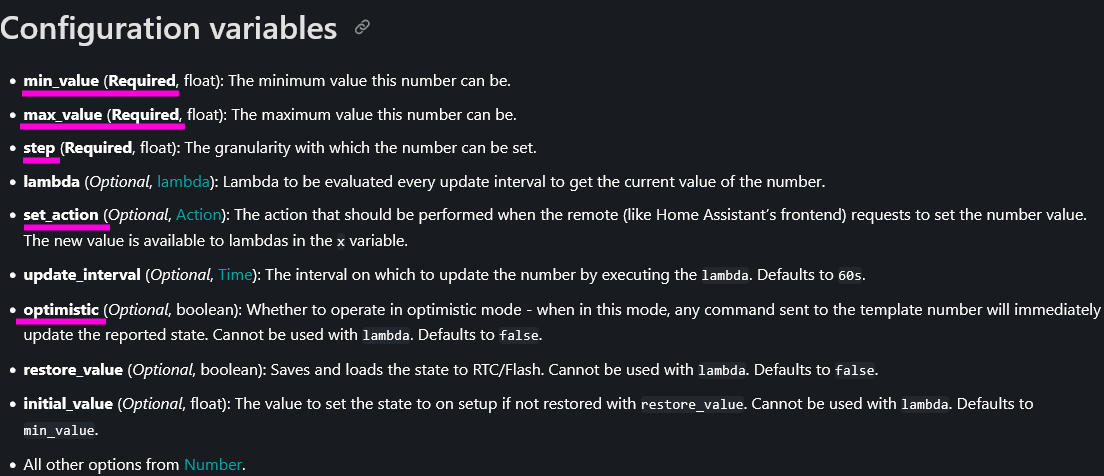This screenshot has width=1104, height=476.
Task: Click the bold min_value term in first bullet
Action: 61,80
